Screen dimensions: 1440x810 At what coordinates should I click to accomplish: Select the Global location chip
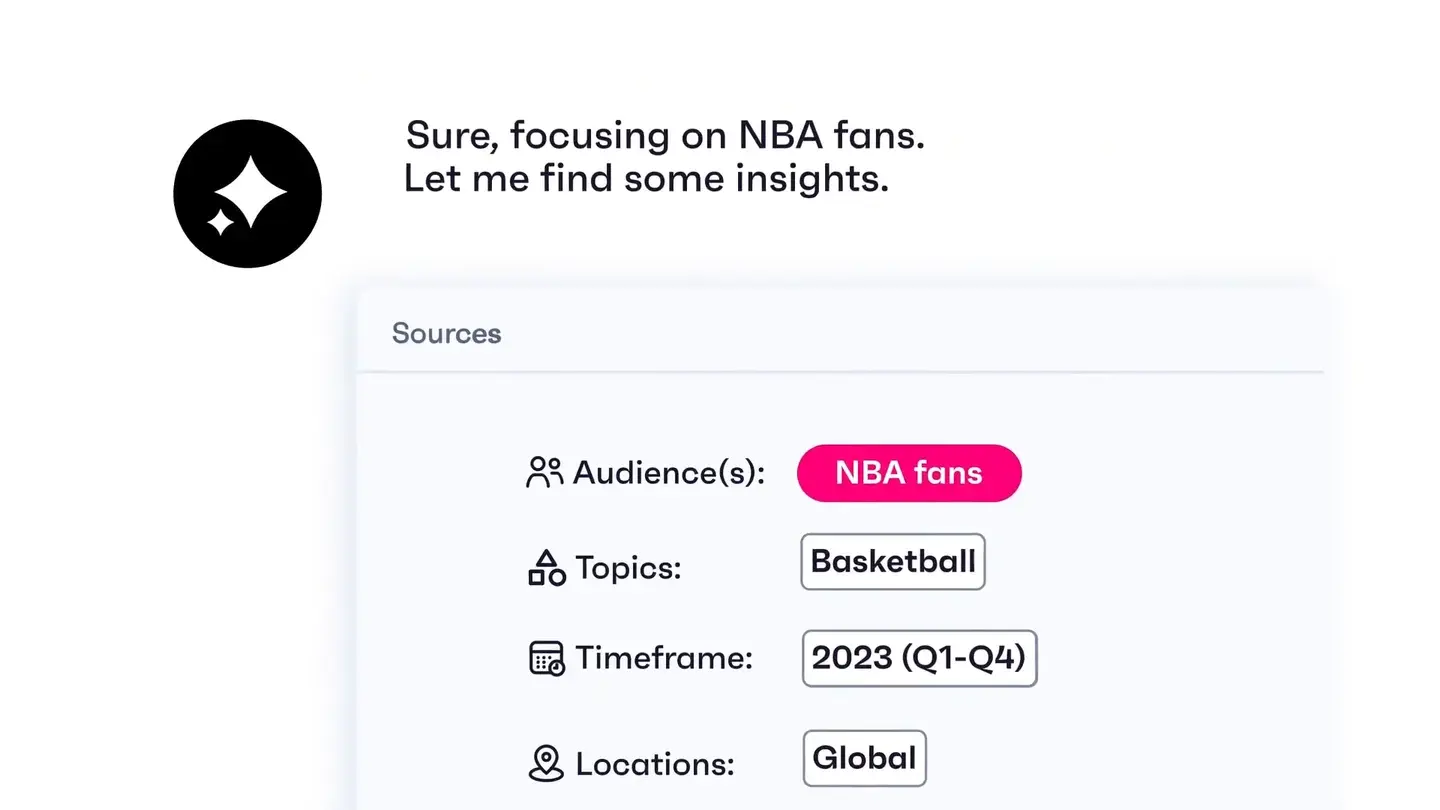point(864,758)
